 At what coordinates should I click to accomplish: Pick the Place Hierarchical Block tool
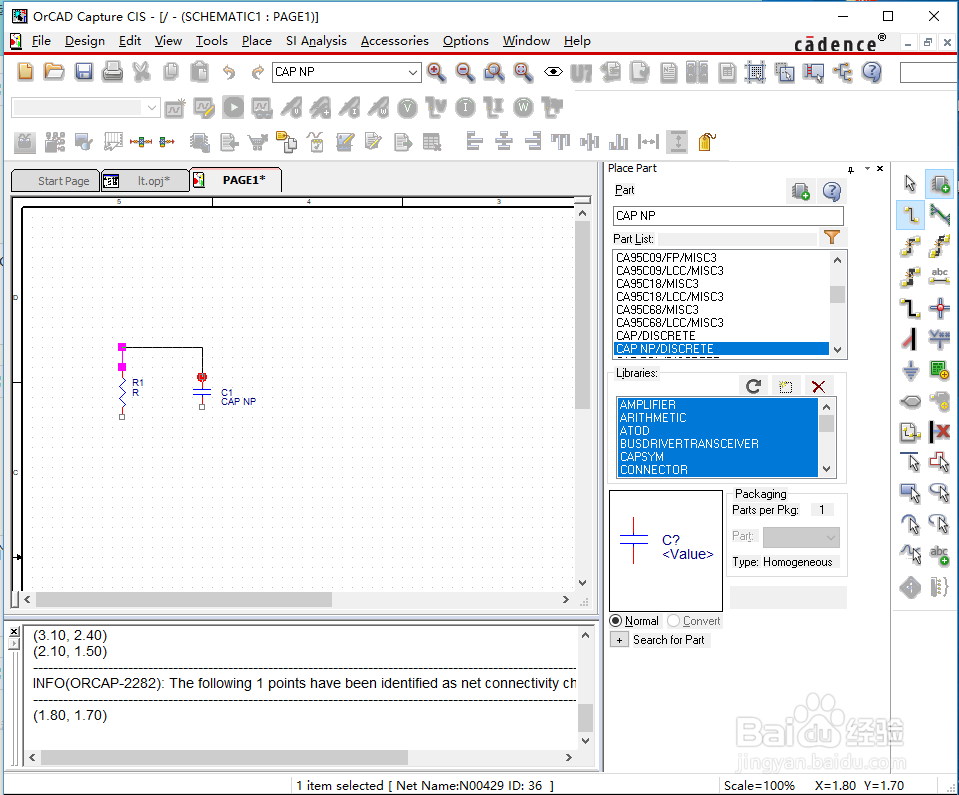(939, 370)
